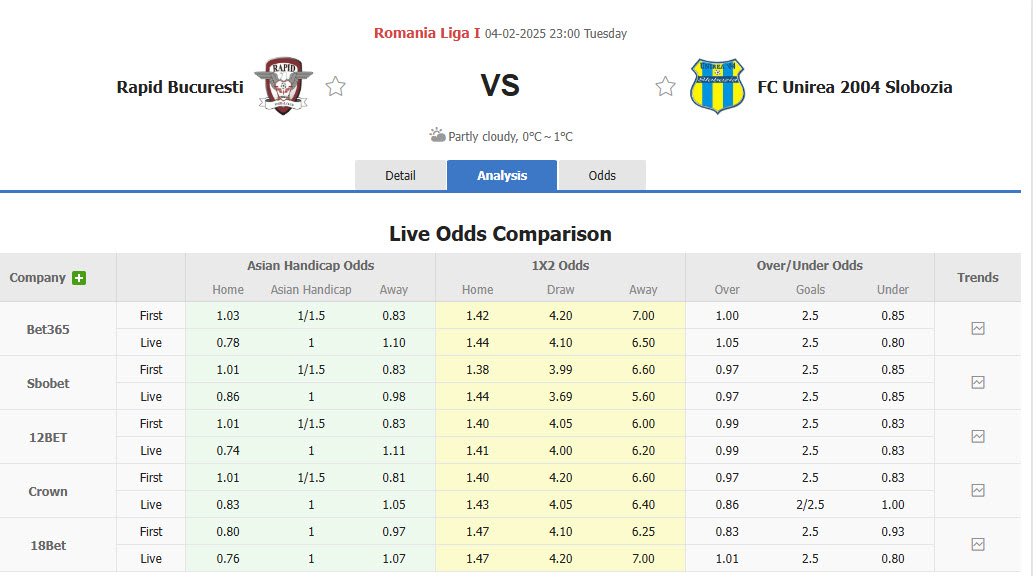
Task: Click the FC Unirea 2004 Slobozia club logo
Action: coord(717,84)
